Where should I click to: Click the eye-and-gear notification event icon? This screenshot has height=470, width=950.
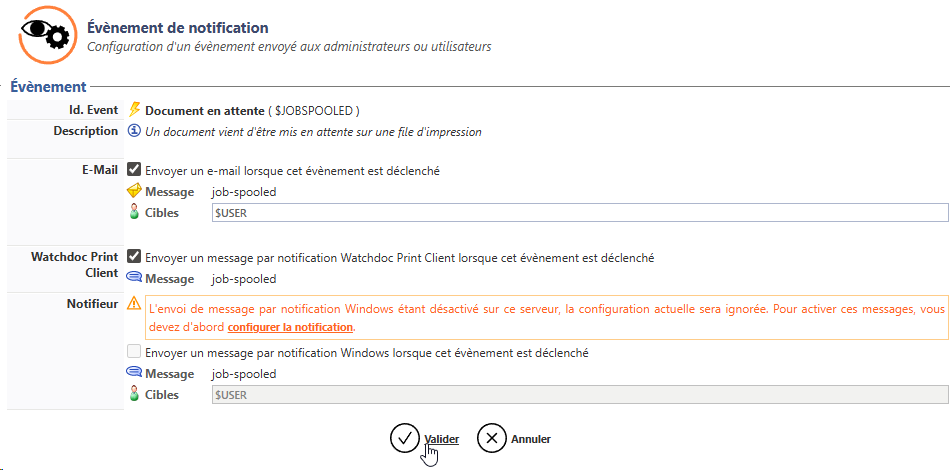pyautogui.click(x=47, y=36)
